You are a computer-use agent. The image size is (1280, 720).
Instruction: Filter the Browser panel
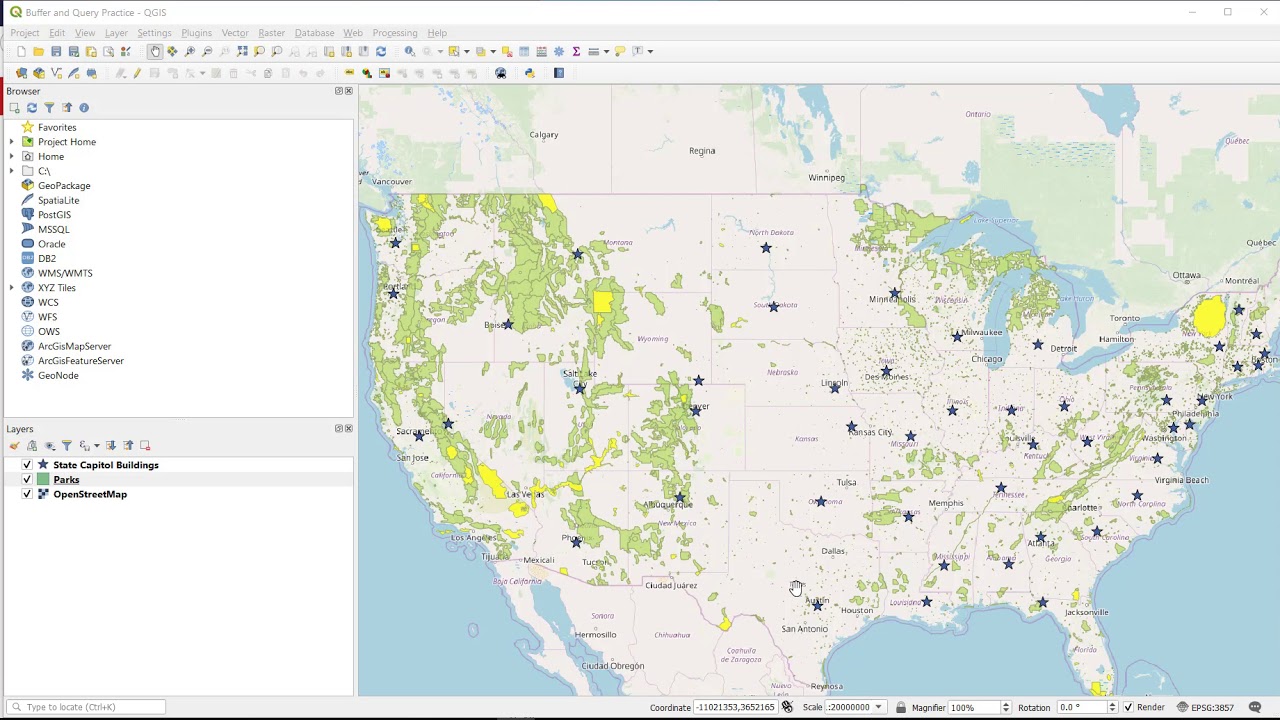49,108
